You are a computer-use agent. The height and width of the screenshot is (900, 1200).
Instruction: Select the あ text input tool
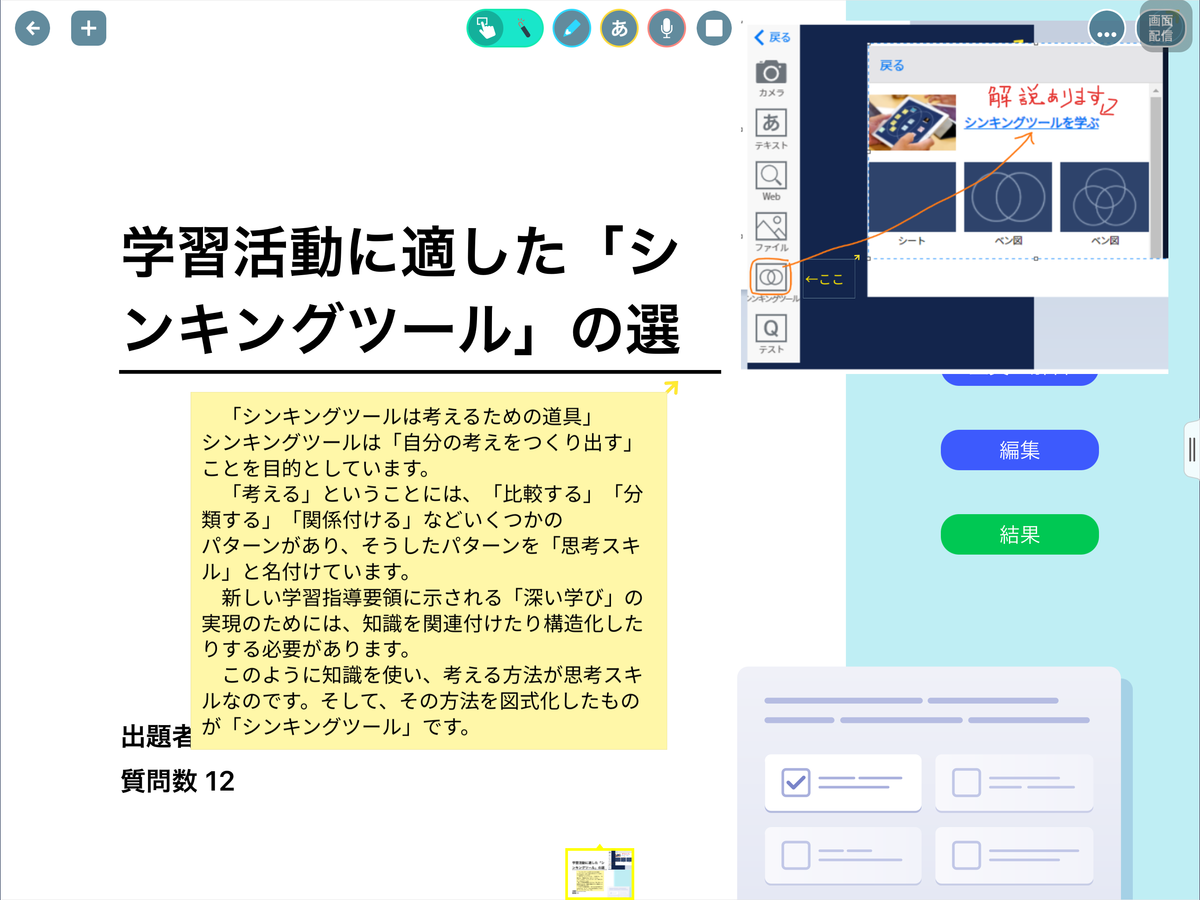(619, 28)
